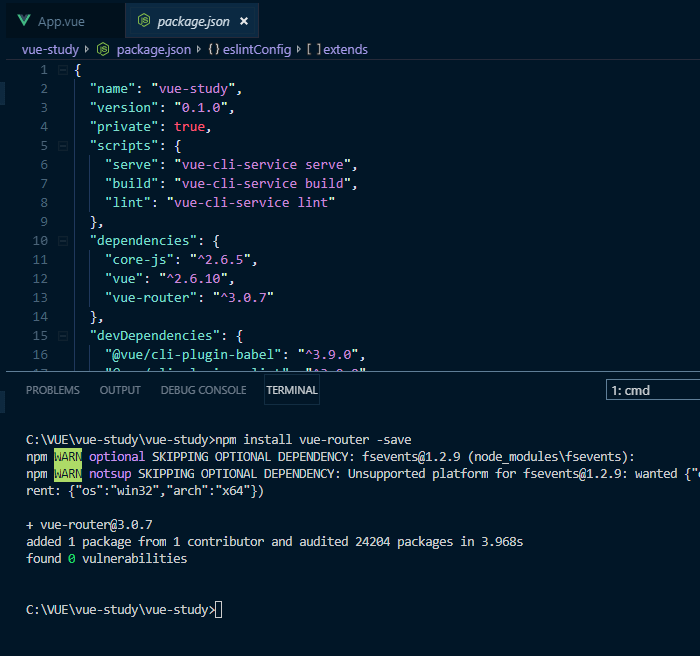700x656 pixels.
Task: Click "vue-cli-service lint" on line 8
Action: [250, 203]
